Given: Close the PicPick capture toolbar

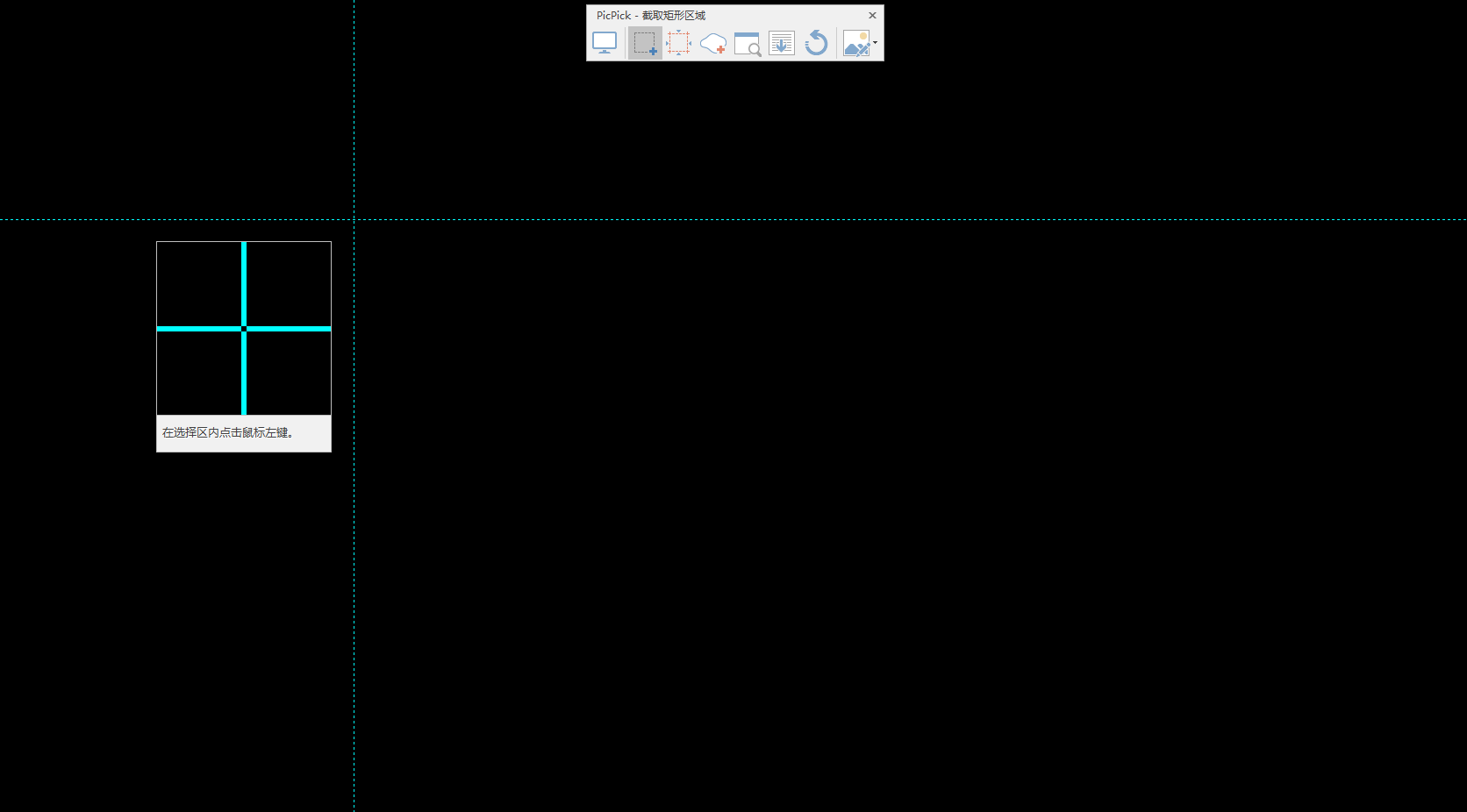Looking at the screenshot, I should point(872,15).
